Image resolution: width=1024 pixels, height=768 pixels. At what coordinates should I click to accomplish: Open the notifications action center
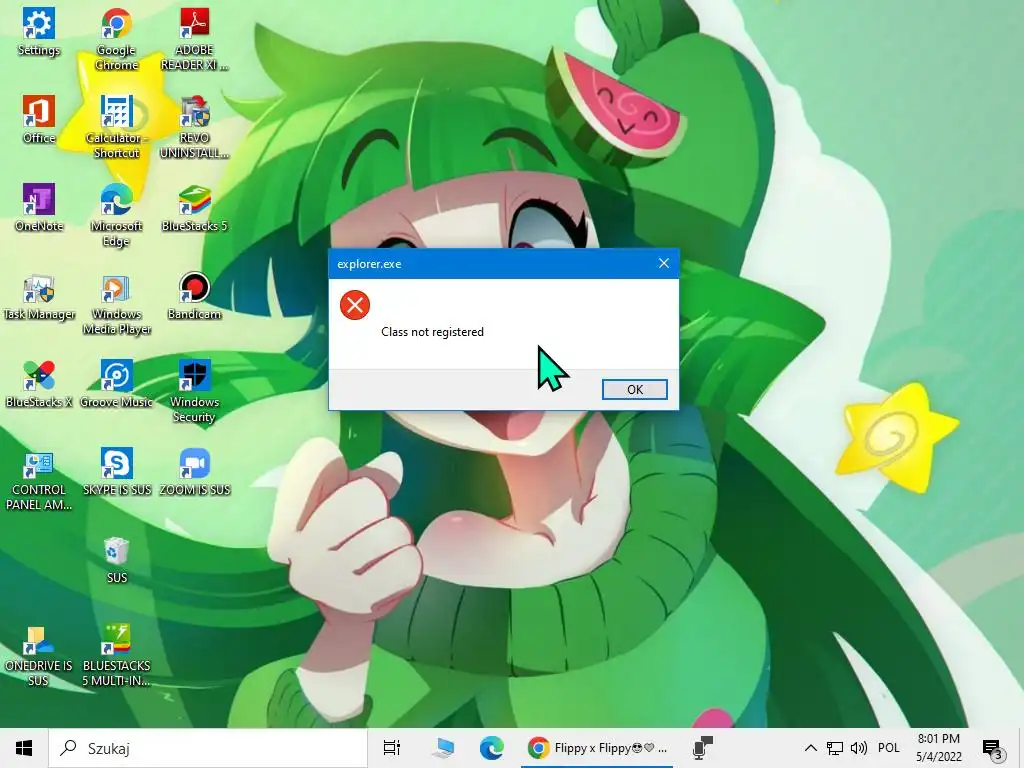(x=993, y=748)
